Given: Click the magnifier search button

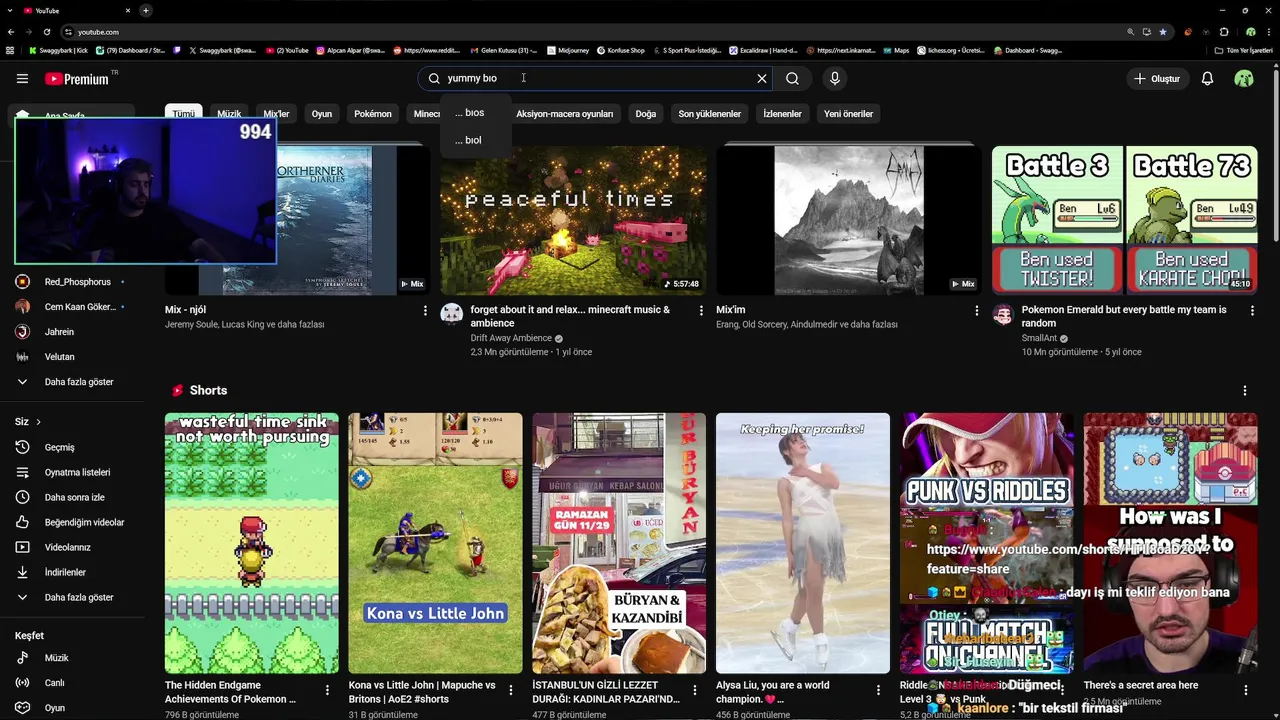Looking at the screenshot, I should (792, 78).
